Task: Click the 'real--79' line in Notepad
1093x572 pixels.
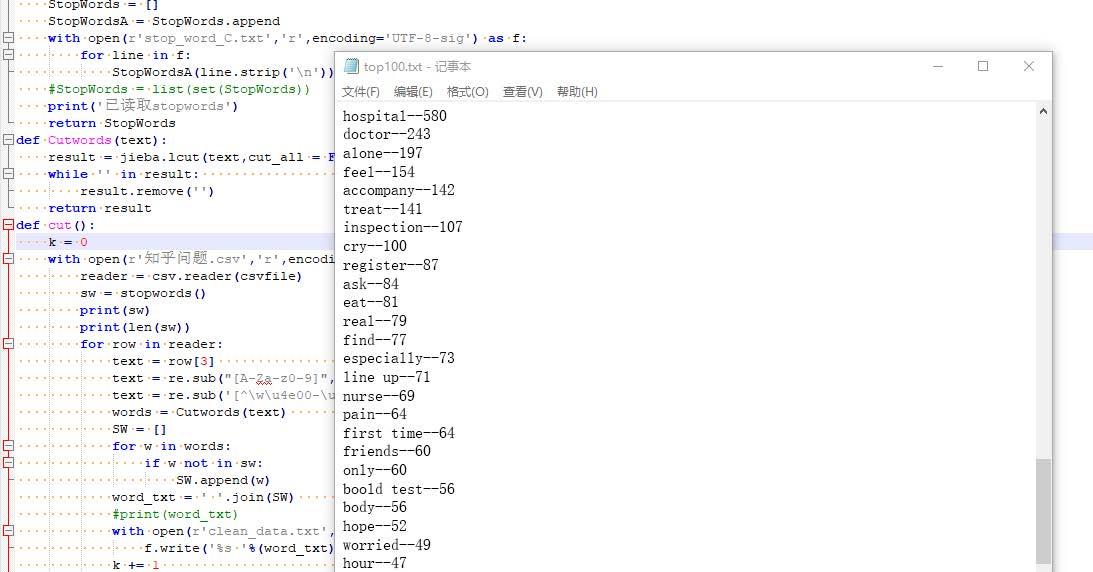Action: (374, 321)
